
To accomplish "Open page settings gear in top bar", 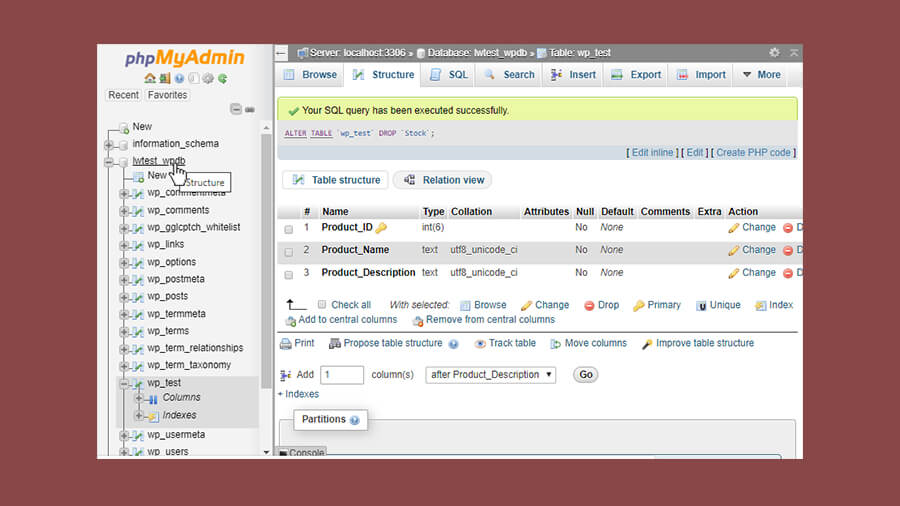I will pyautogui.click(x=774, y=53).
